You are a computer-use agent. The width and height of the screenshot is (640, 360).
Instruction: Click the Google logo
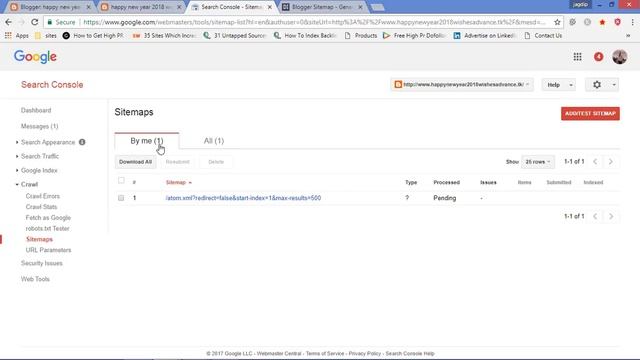click(35, 57)
